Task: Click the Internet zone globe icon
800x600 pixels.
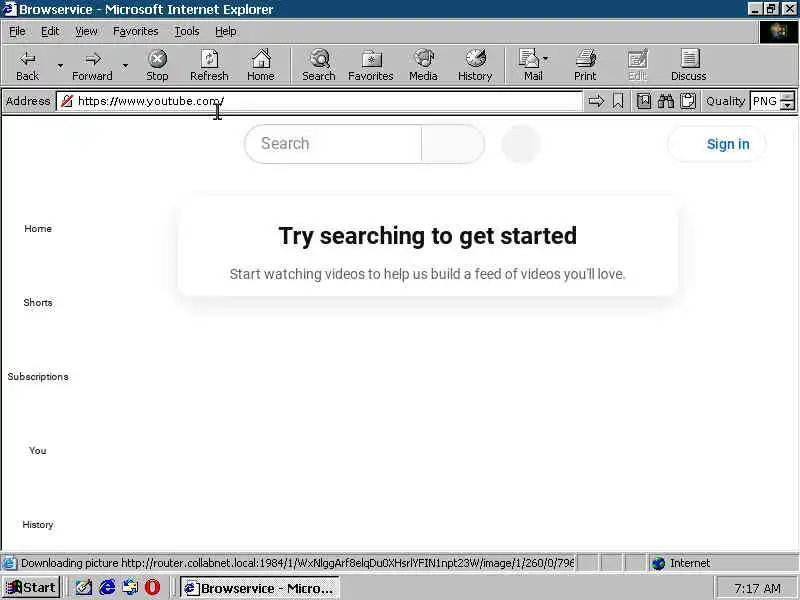Action: pyautogui.click(x=659, y=563)
